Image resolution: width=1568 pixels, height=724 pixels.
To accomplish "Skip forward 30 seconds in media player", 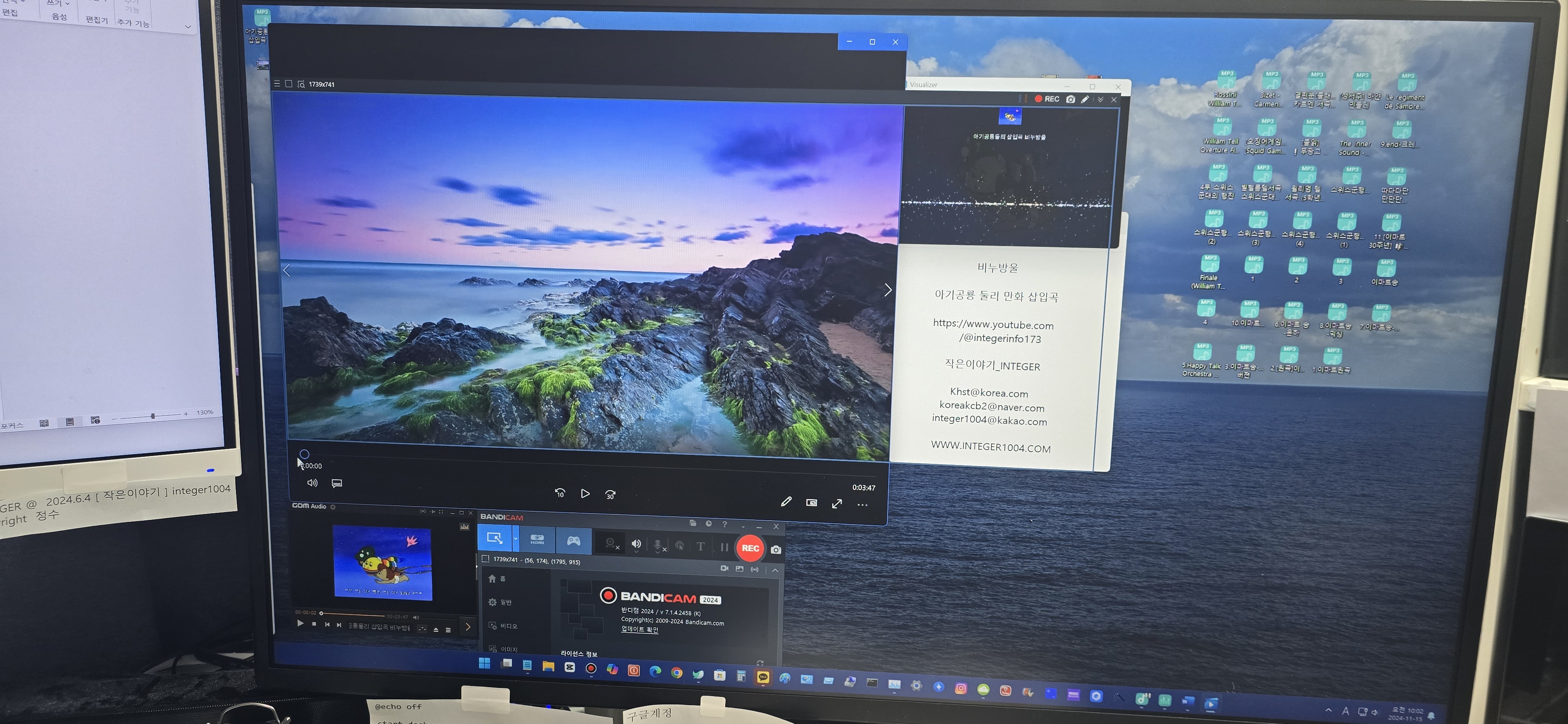I will (610, 494).
